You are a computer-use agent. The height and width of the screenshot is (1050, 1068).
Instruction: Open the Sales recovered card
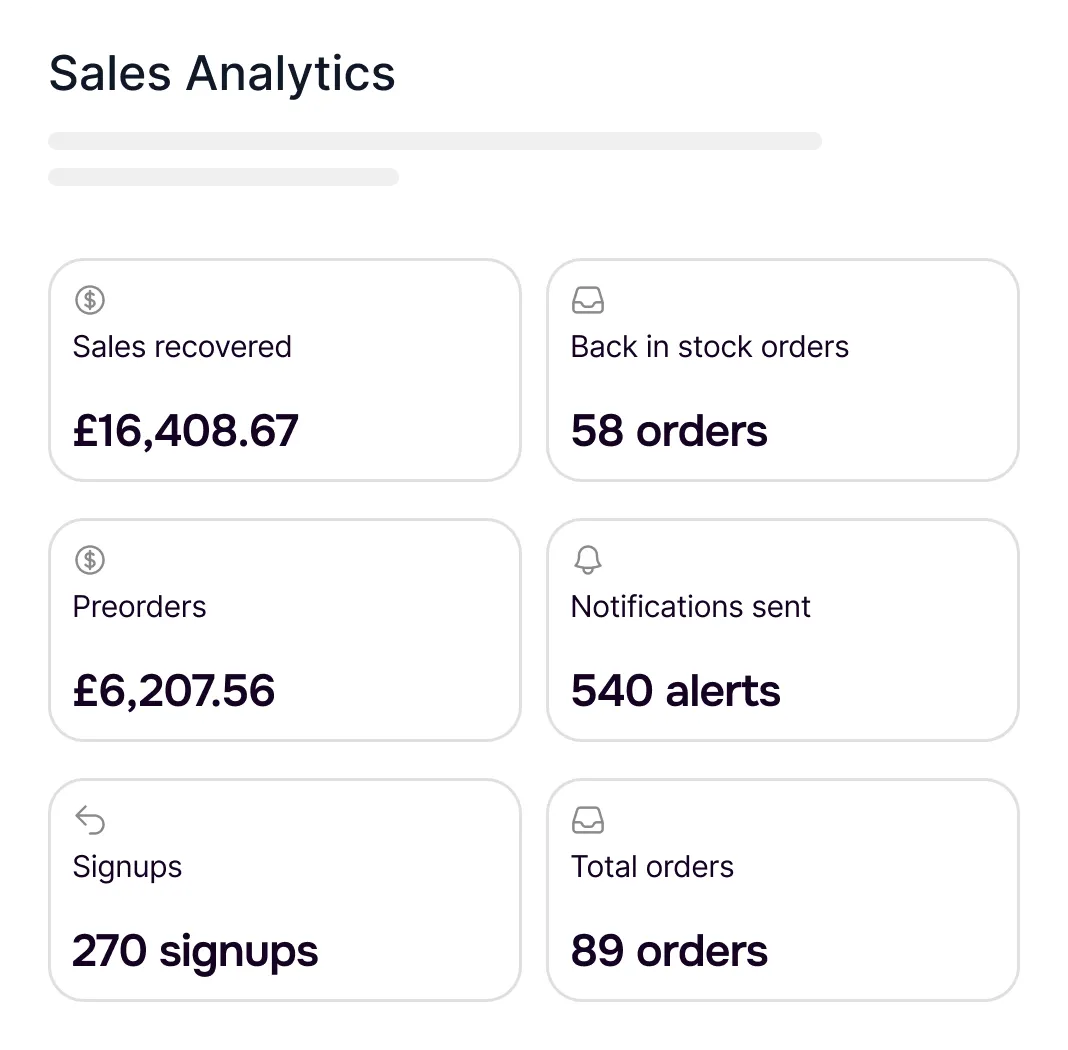click(x=285, y=370)
